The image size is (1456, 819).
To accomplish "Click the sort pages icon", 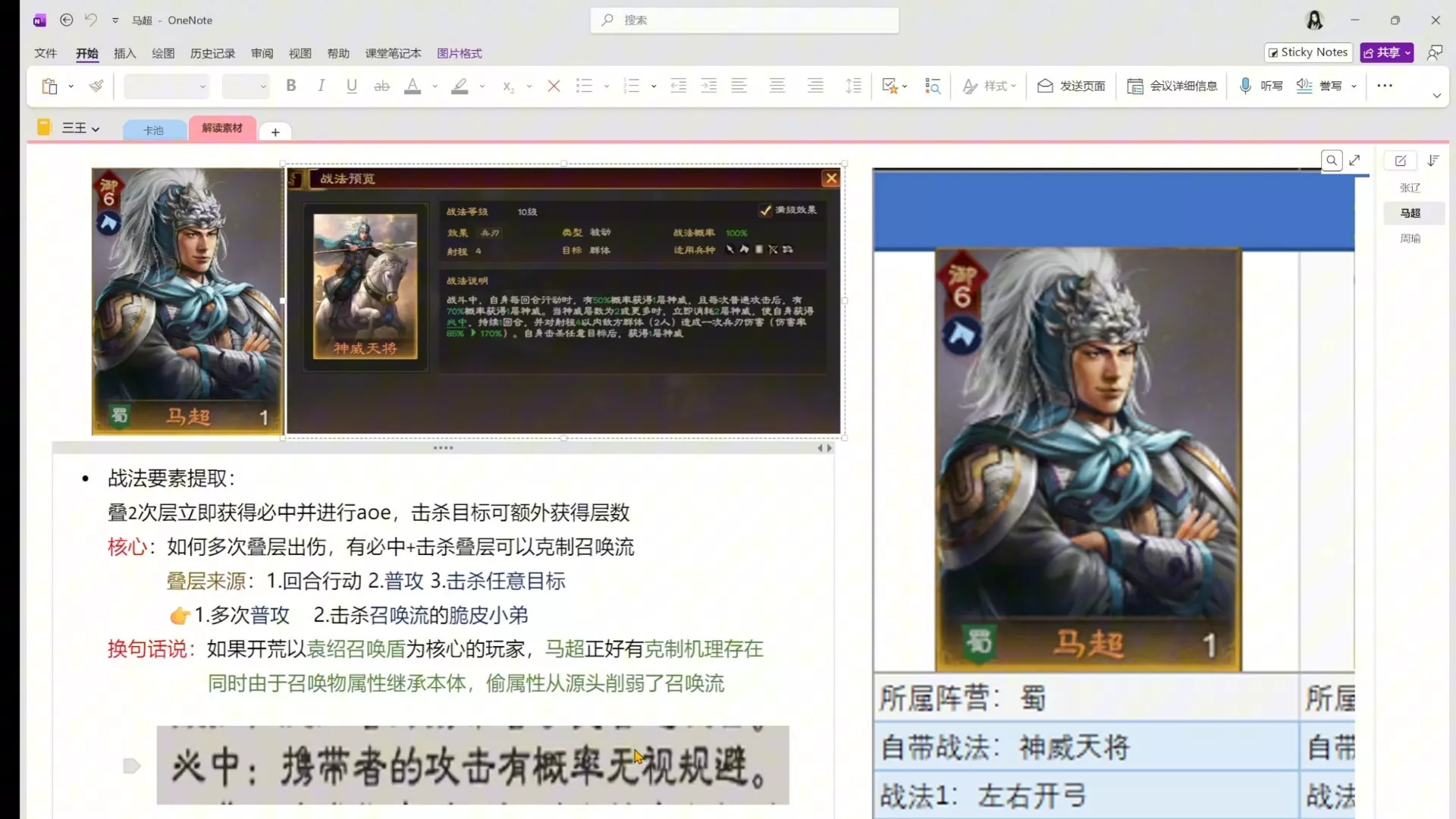I will 1433,161.
